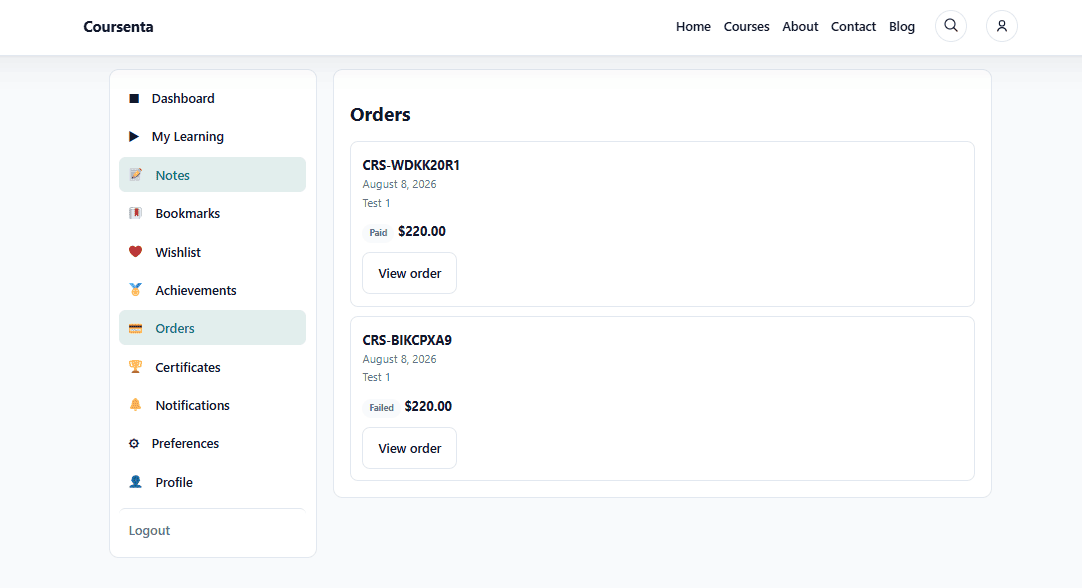The width and height of the screenshot is (1082, 588).
Task: Open the Blog navigation link
Action: pos(901,26)
